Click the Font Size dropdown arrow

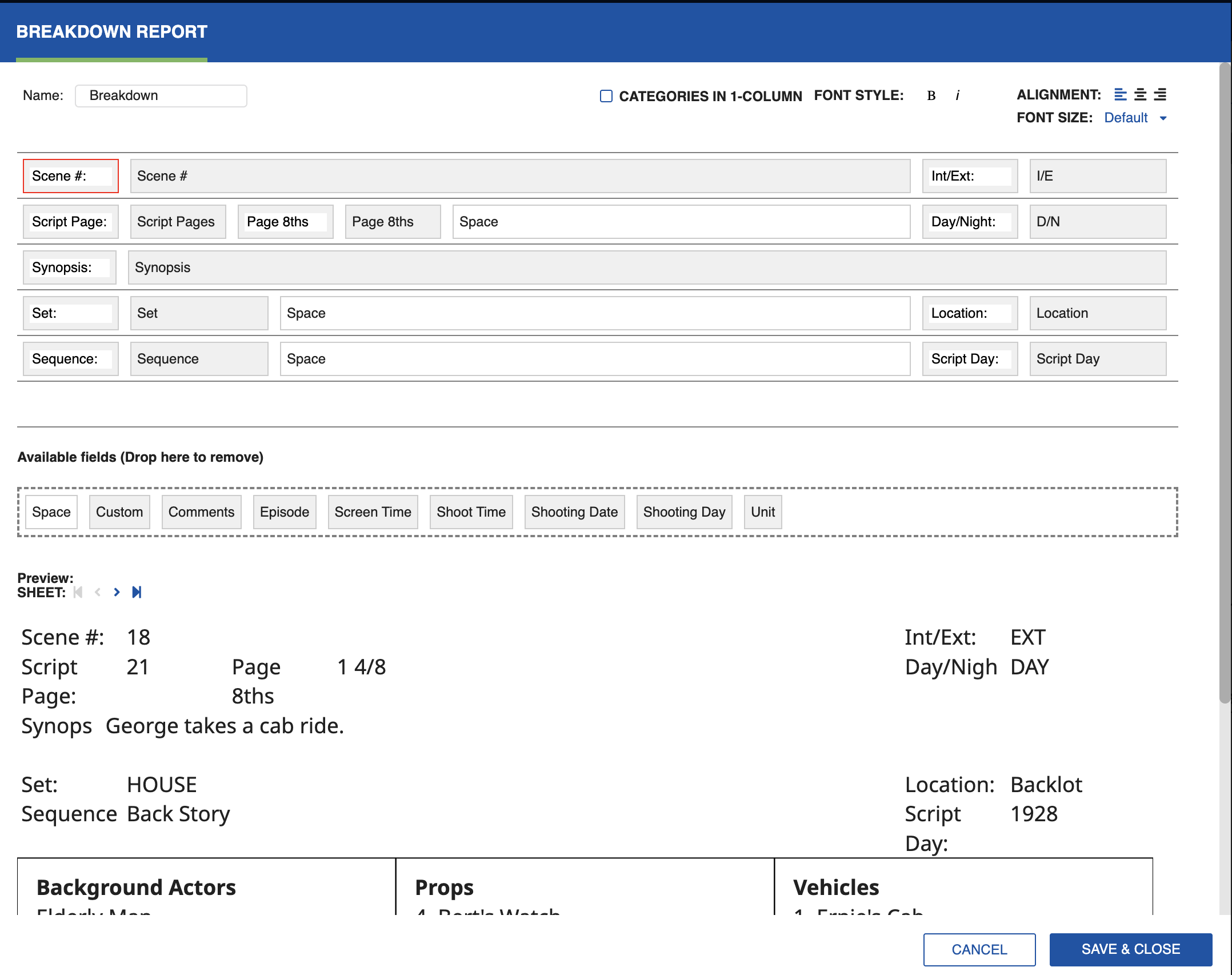(x=1163, y=118)
